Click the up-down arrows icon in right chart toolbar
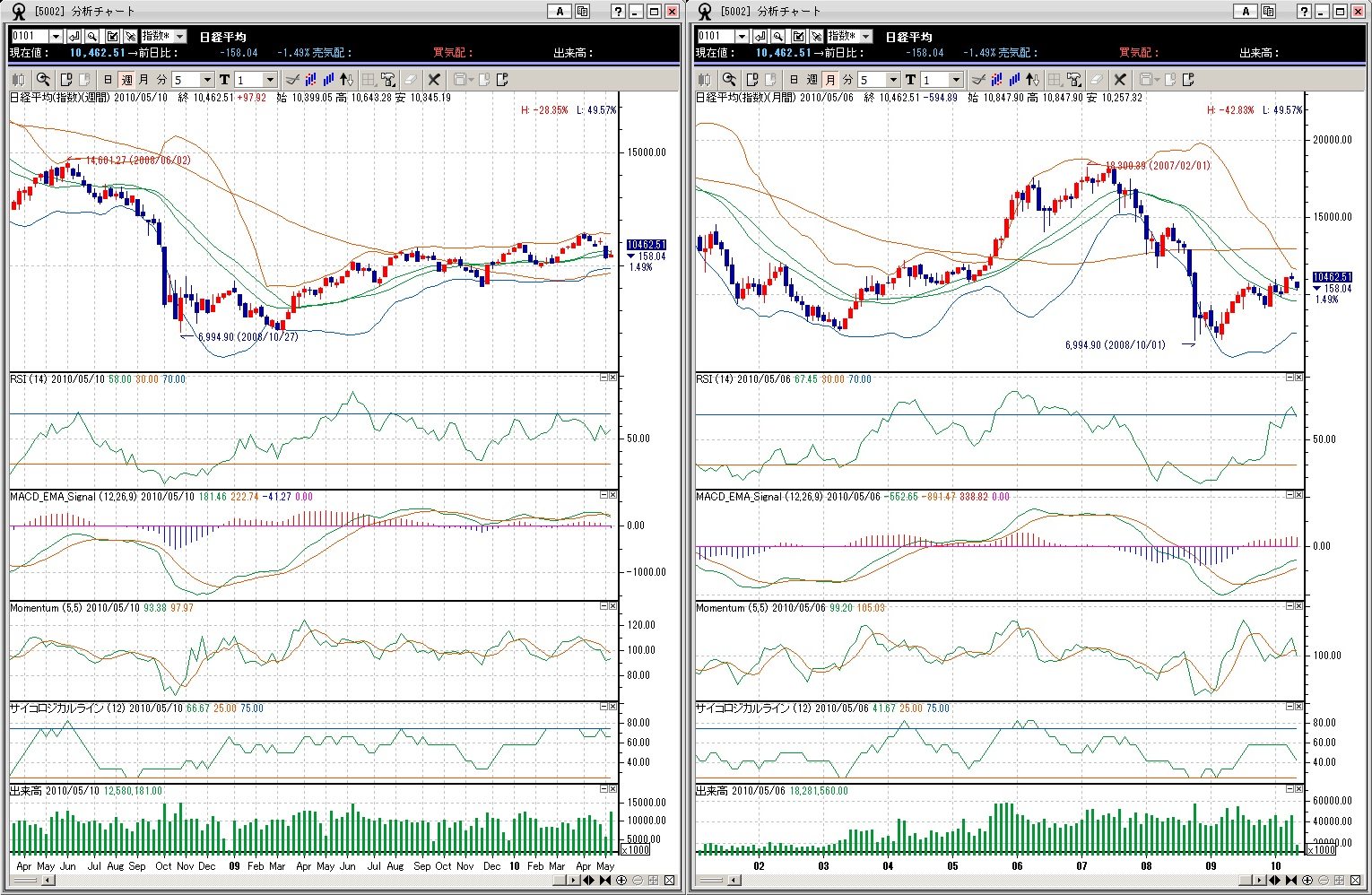 click(x=1032, y=80)
